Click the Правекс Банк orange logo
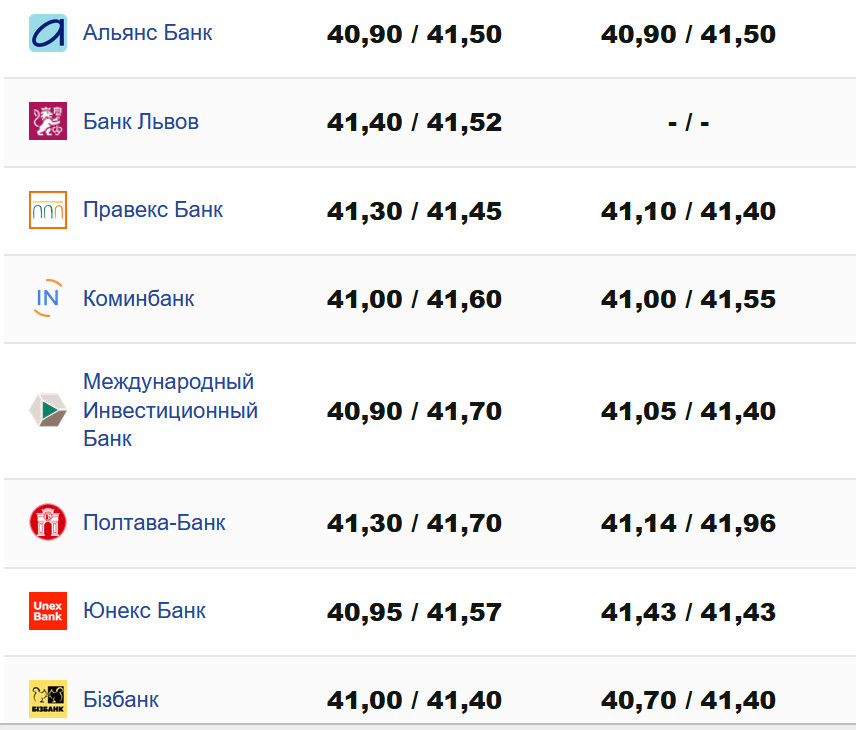The image size is (856, 730). pyautogui.click(x=48, y=210)
